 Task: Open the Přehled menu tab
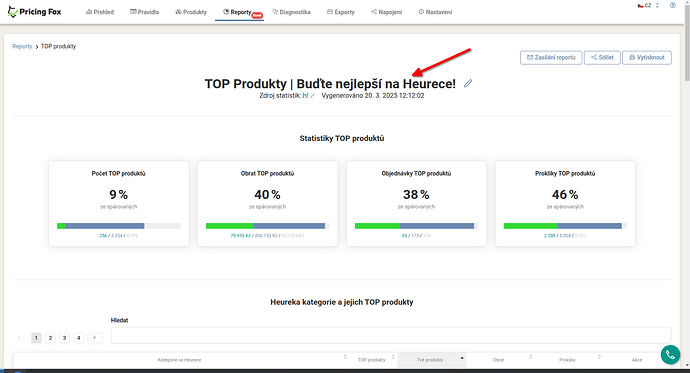click(x=100, y=12)
